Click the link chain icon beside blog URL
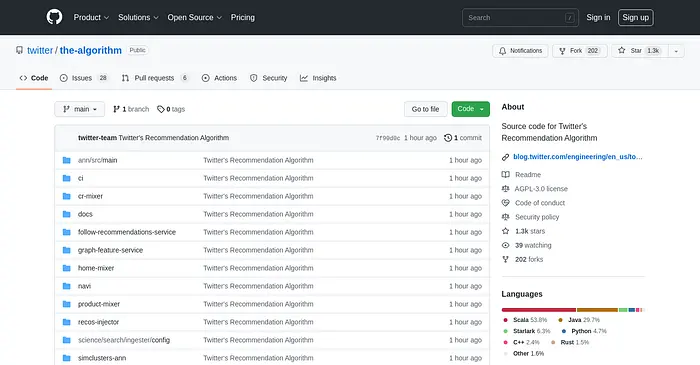The image size is (700, 365). pyautogui.click(x=505, y=157)
